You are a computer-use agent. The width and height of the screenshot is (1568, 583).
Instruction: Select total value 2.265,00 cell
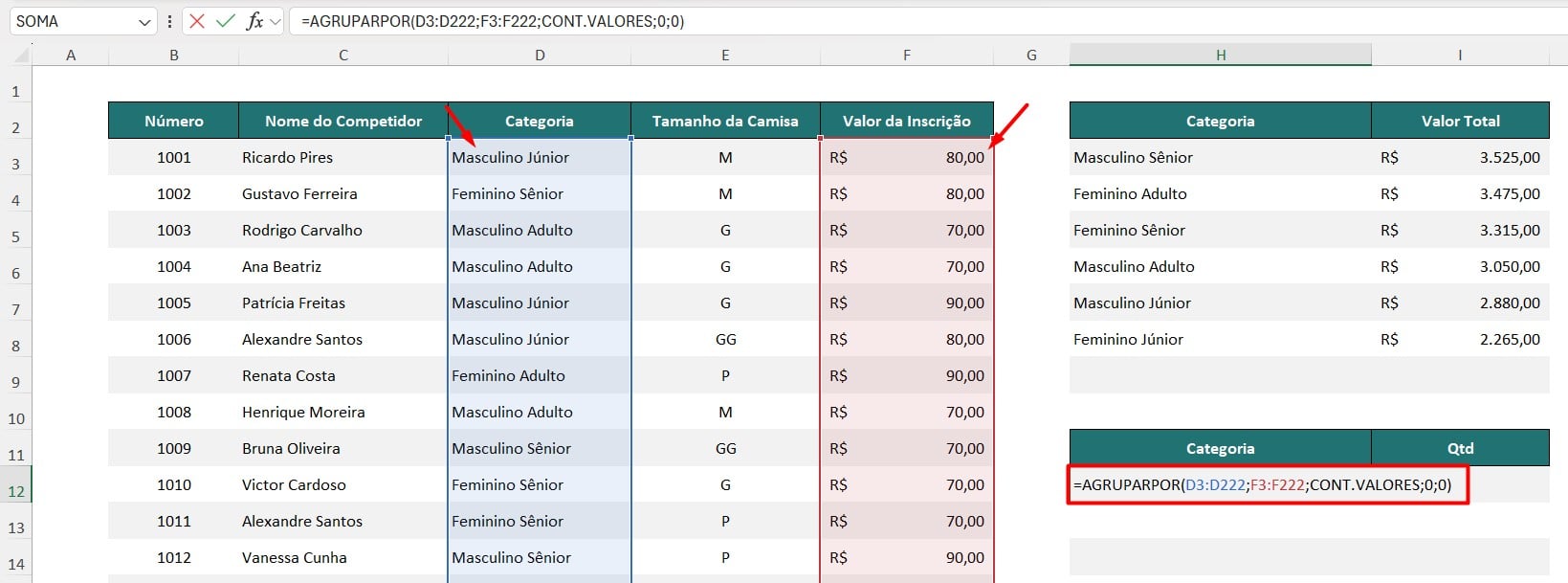pyautogui.click(x=1460, y=339)
